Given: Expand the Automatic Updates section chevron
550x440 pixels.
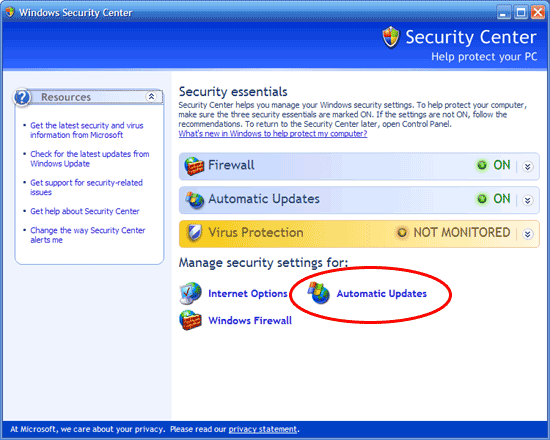Looking at the screenshot, I should pyautogui.click(x=528, y=200).
